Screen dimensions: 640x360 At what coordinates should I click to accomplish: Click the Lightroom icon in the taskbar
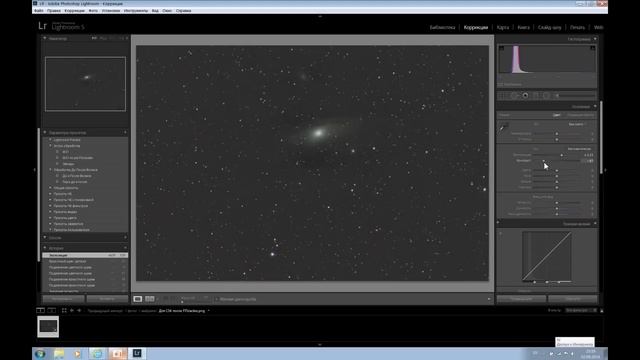[137, 353]
